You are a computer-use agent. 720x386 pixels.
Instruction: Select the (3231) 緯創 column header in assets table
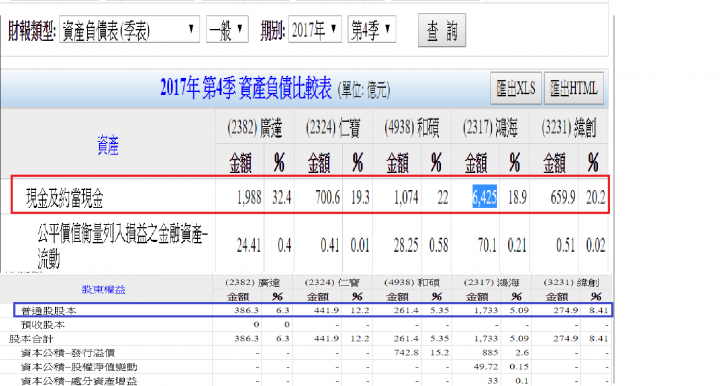tap(568, 128)
